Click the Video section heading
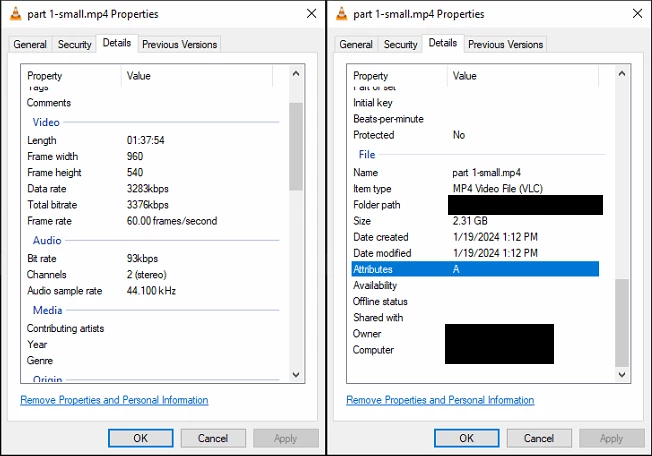Screen dimensions: 652x456 46,122
